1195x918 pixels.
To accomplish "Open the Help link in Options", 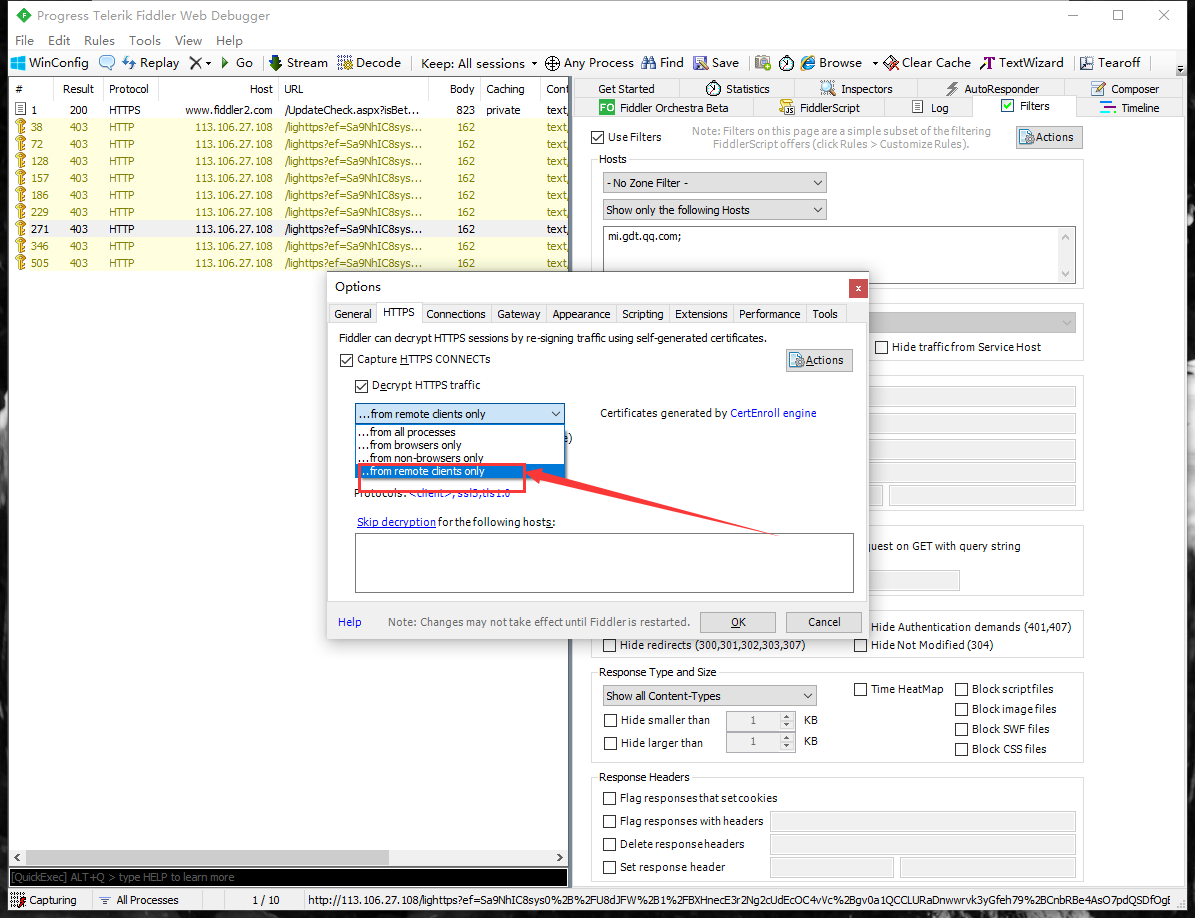I will click(x=350, y=622).
